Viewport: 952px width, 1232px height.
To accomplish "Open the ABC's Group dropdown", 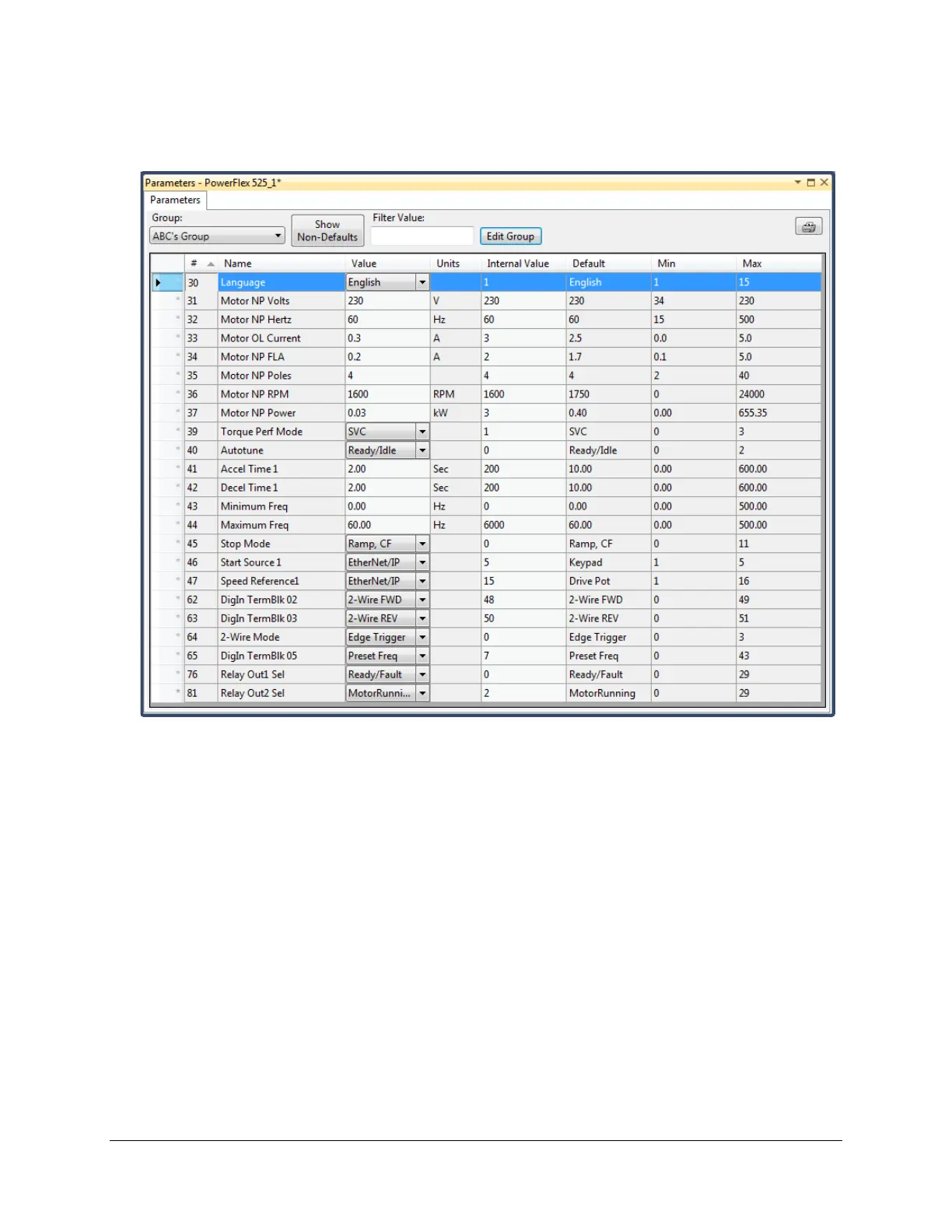I will click(x=217, y=236).
